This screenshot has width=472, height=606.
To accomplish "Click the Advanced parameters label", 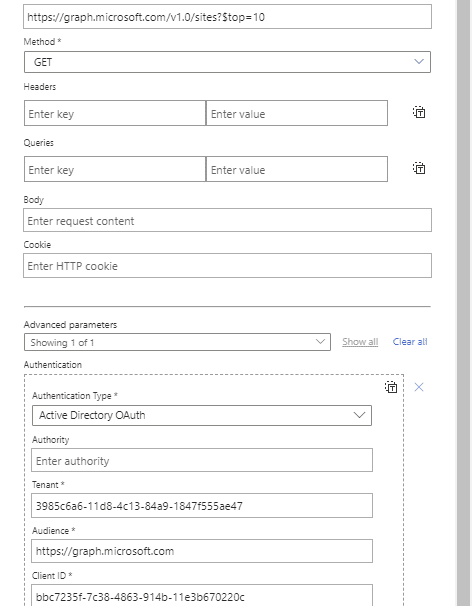I will (x=70, y=325).
